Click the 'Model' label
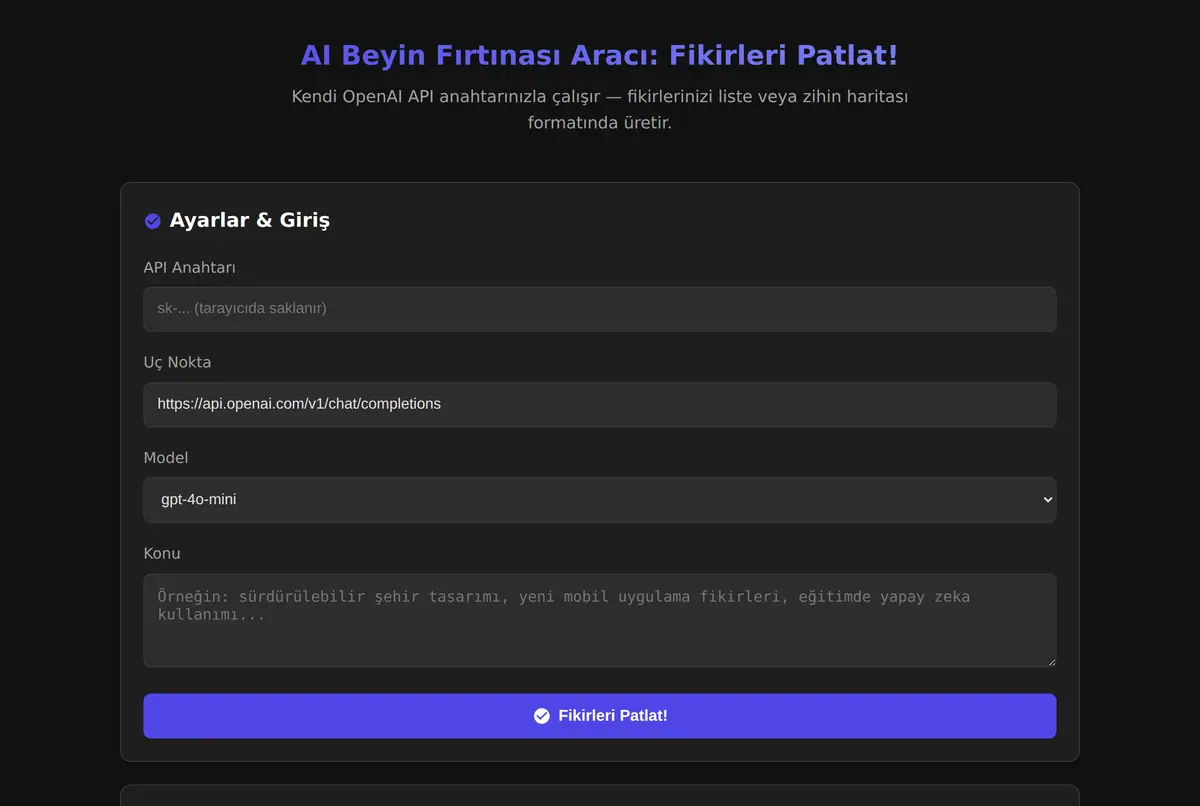Image resolution: width=1200 pixels, height=806 pixels. pyautogui.click(x=166, y=458)
